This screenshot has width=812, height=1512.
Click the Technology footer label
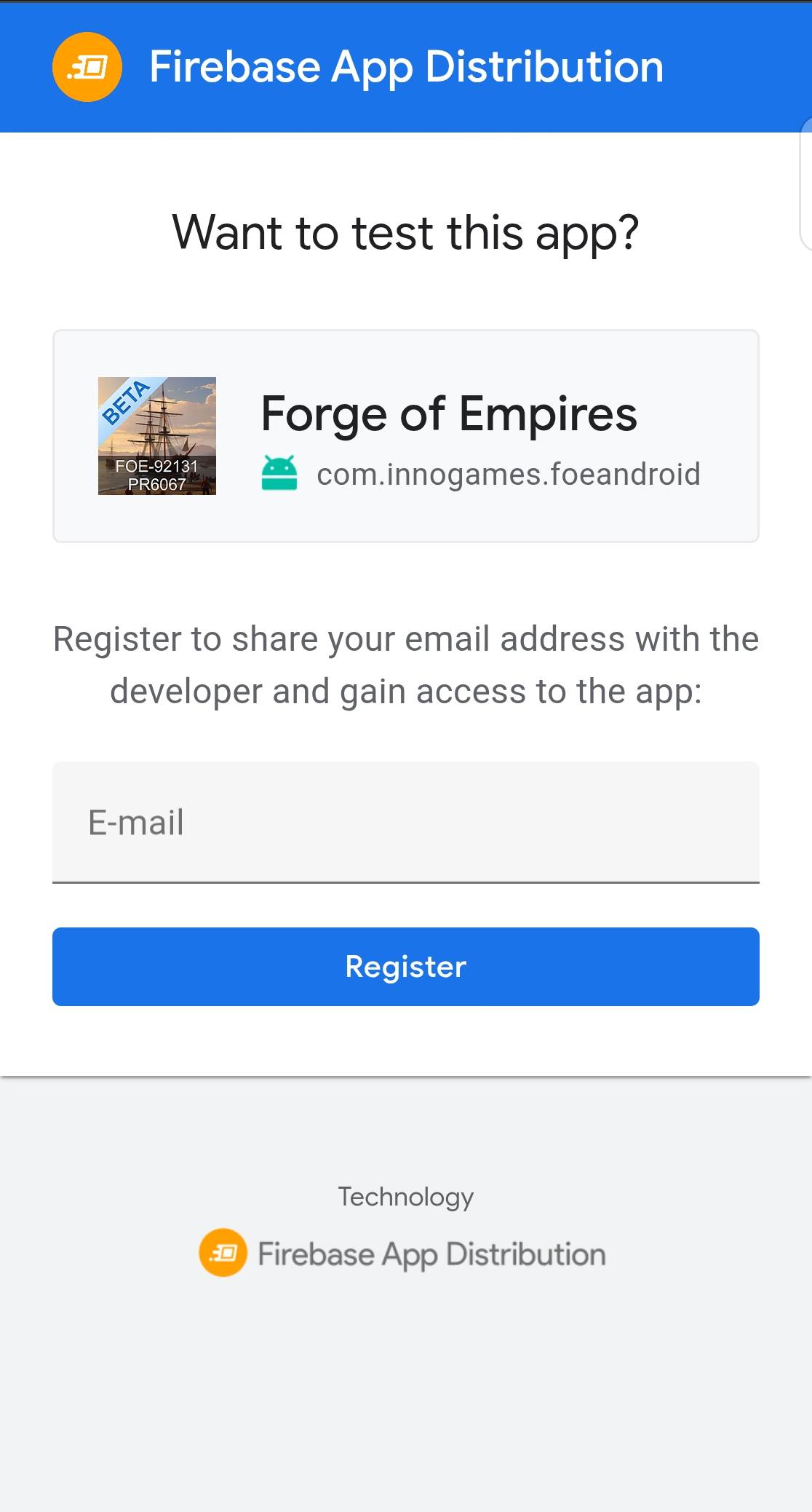pos(405,1197)
